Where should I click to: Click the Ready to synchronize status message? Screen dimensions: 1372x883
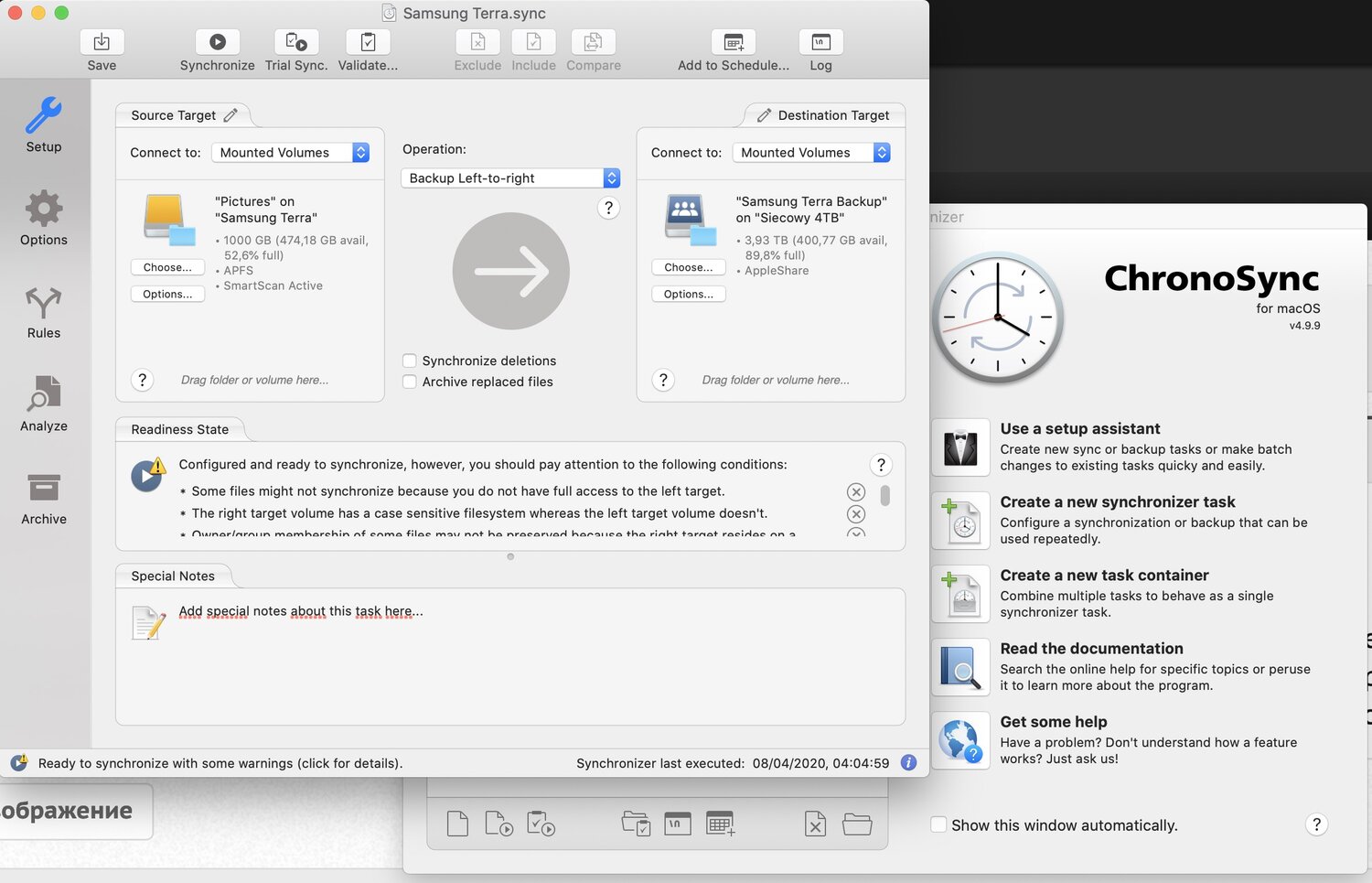[x=220, y=763]
